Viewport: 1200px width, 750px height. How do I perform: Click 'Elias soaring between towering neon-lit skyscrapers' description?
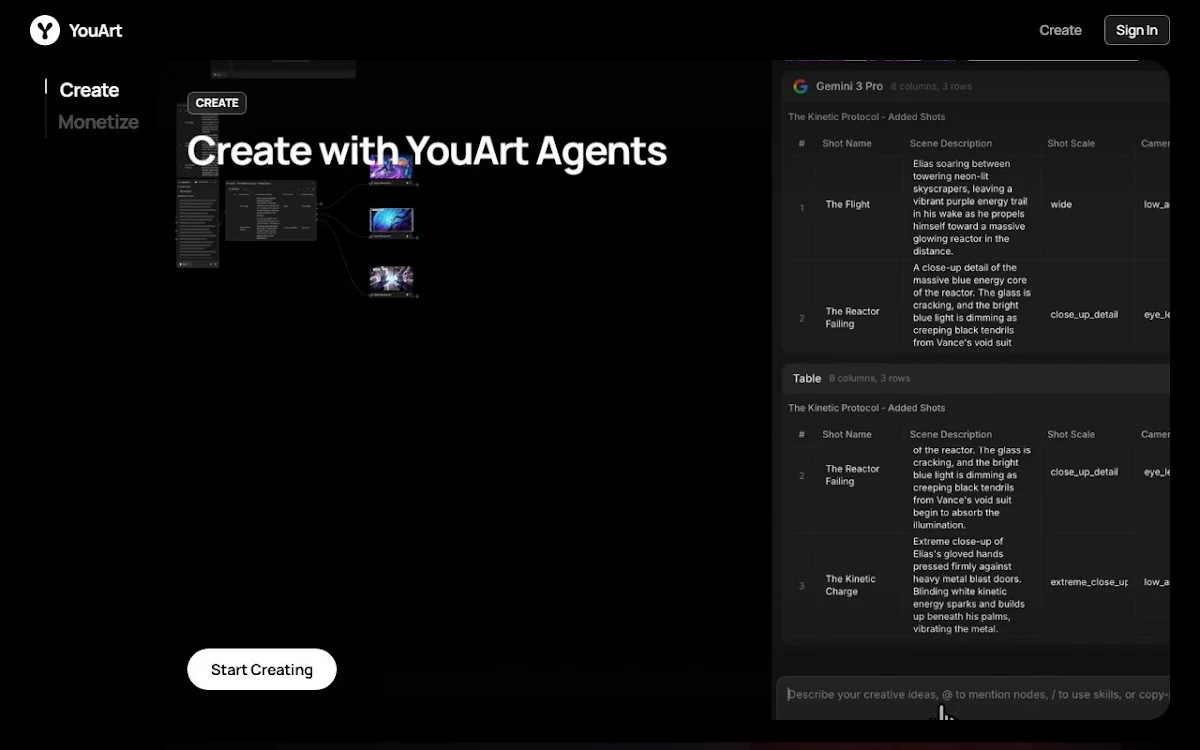tap(970, 207)
